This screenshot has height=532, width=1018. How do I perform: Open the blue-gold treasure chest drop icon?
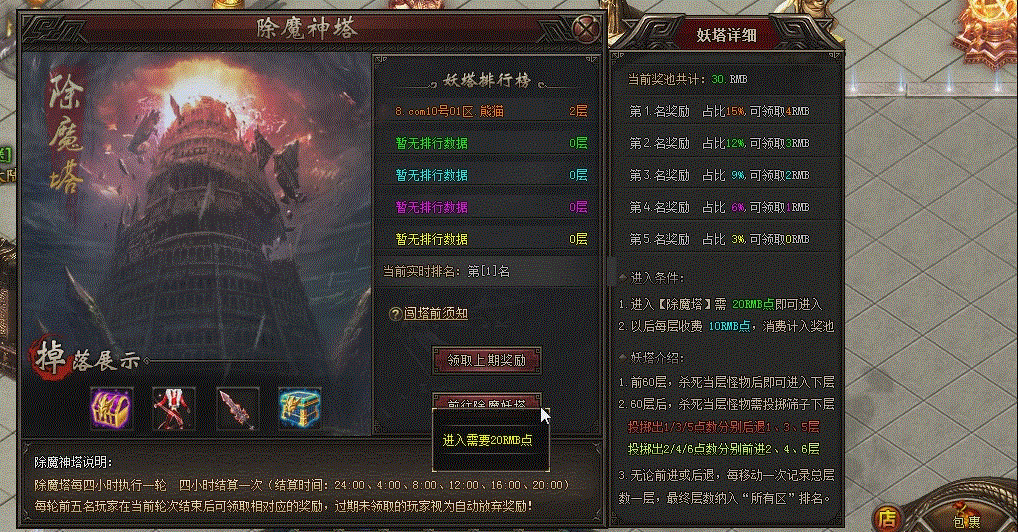(300, 409)
